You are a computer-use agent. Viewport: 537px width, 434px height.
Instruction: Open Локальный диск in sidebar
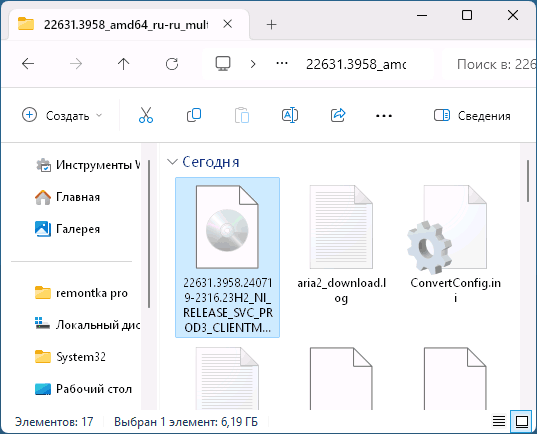(x=88, y=325)
